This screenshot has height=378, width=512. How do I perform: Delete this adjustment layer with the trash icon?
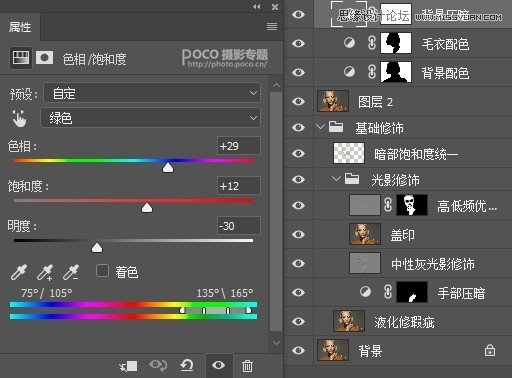tap(247, 366)
